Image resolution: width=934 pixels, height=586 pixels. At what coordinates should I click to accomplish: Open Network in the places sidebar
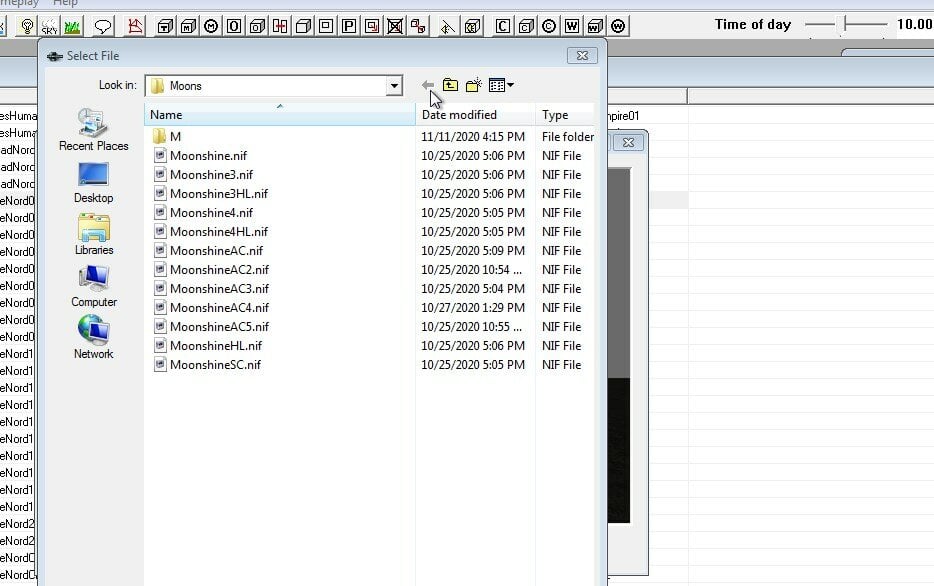(x=94, y=337)
